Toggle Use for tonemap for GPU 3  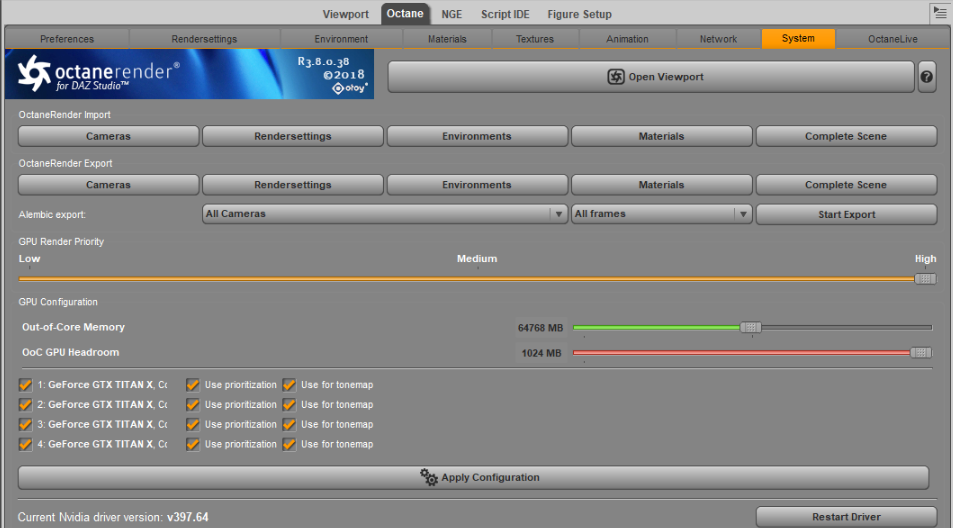click(289, 424)
